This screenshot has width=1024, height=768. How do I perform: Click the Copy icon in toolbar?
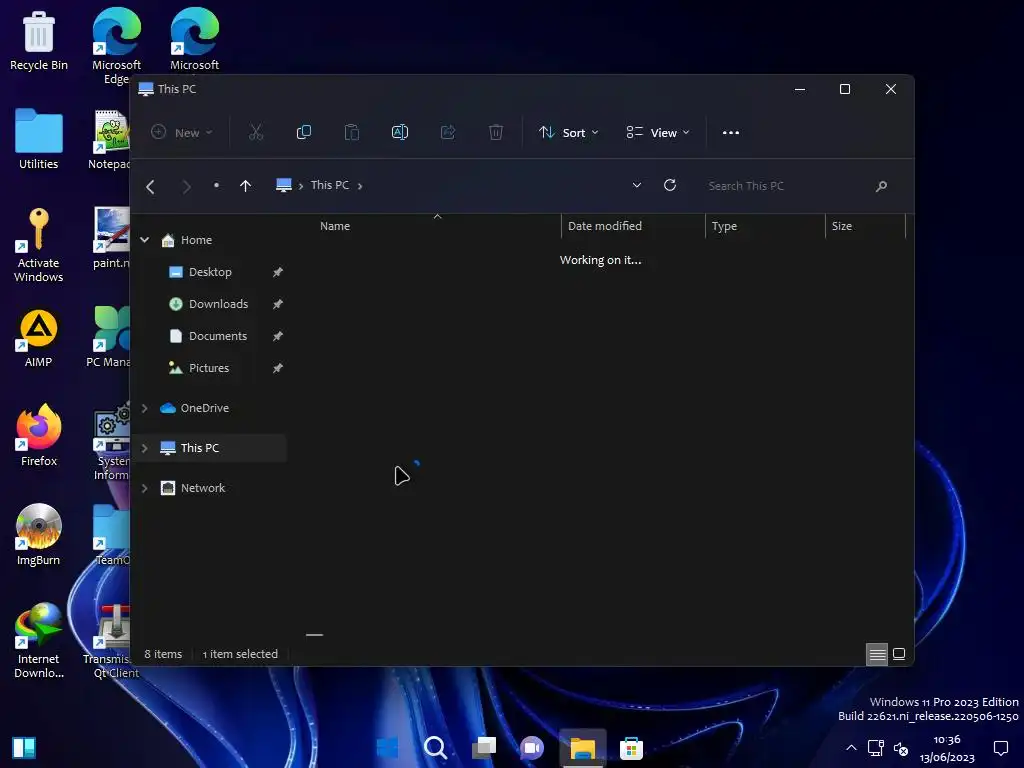click(x=304, y=133)
